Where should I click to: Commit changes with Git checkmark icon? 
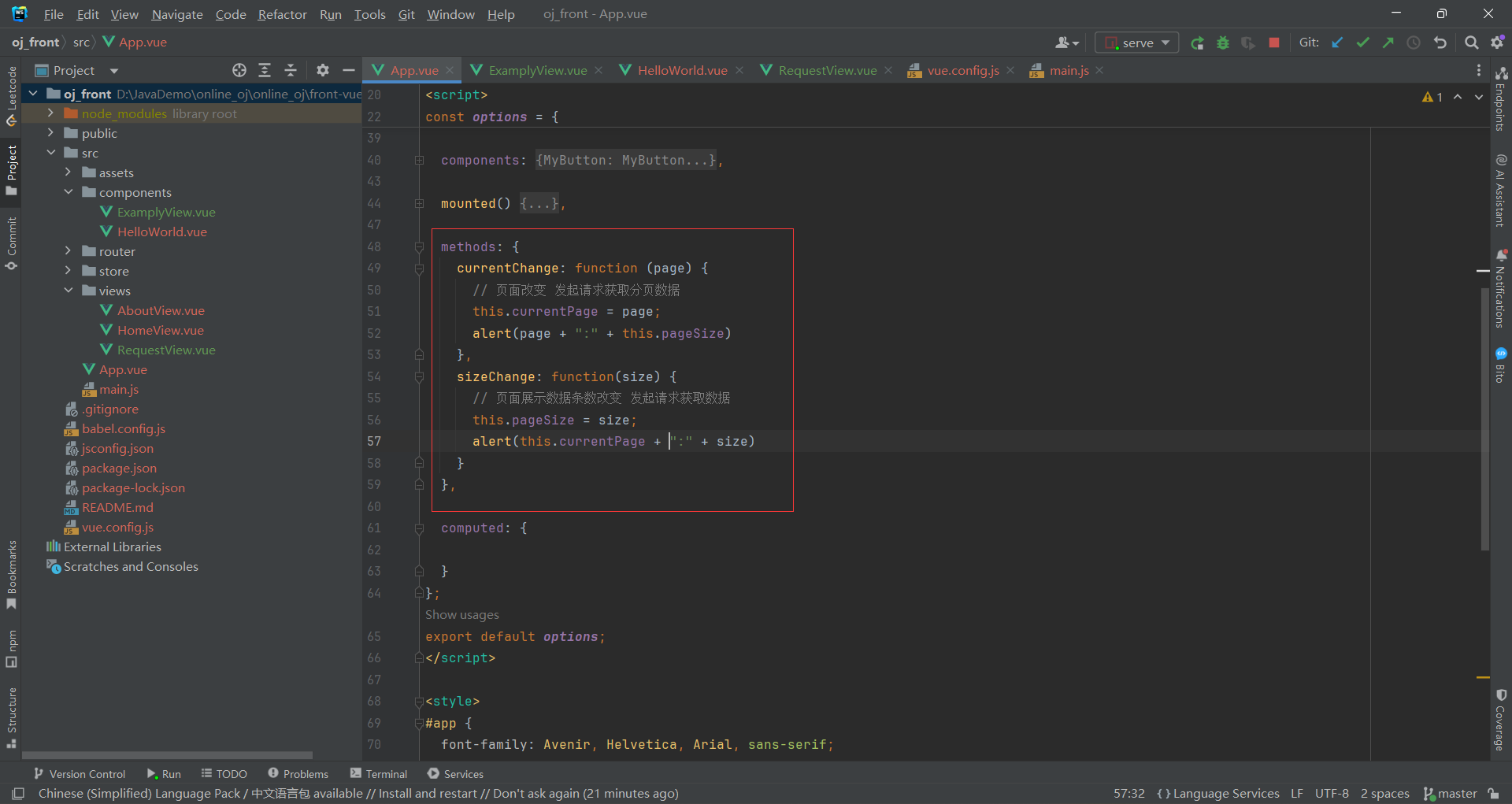(1362, 43)
